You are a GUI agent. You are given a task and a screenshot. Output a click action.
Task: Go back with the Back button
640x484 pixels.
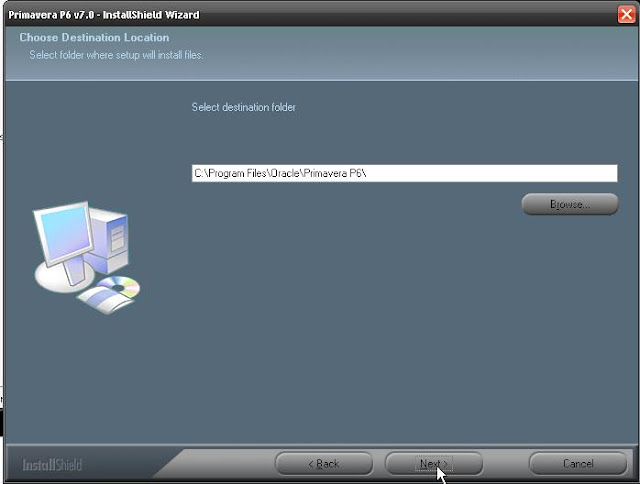(x=324, y=464)
